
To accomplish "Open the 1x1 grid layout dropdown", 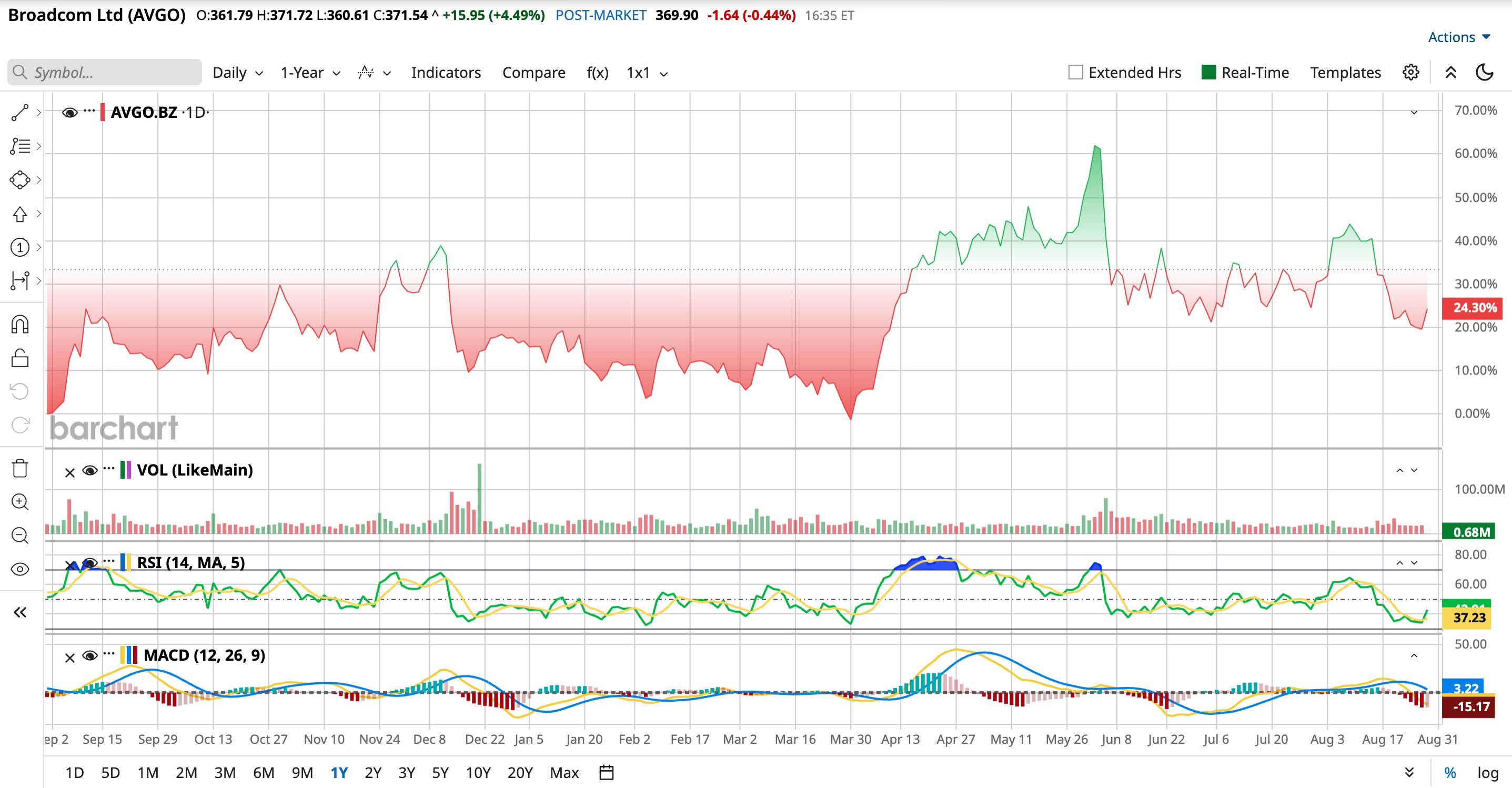I will (647, 73).
